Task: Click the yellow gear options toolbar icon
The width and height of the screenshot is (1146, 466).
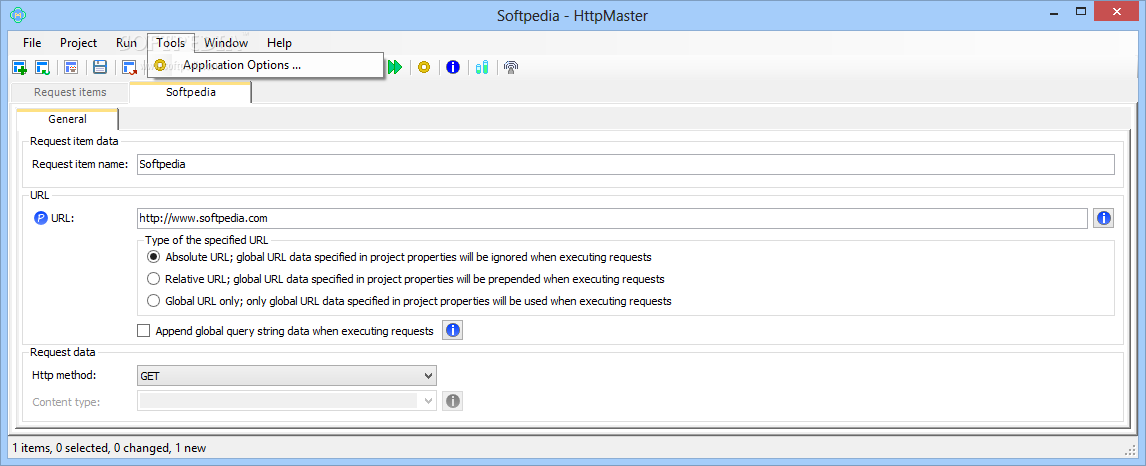Action: 423,67
